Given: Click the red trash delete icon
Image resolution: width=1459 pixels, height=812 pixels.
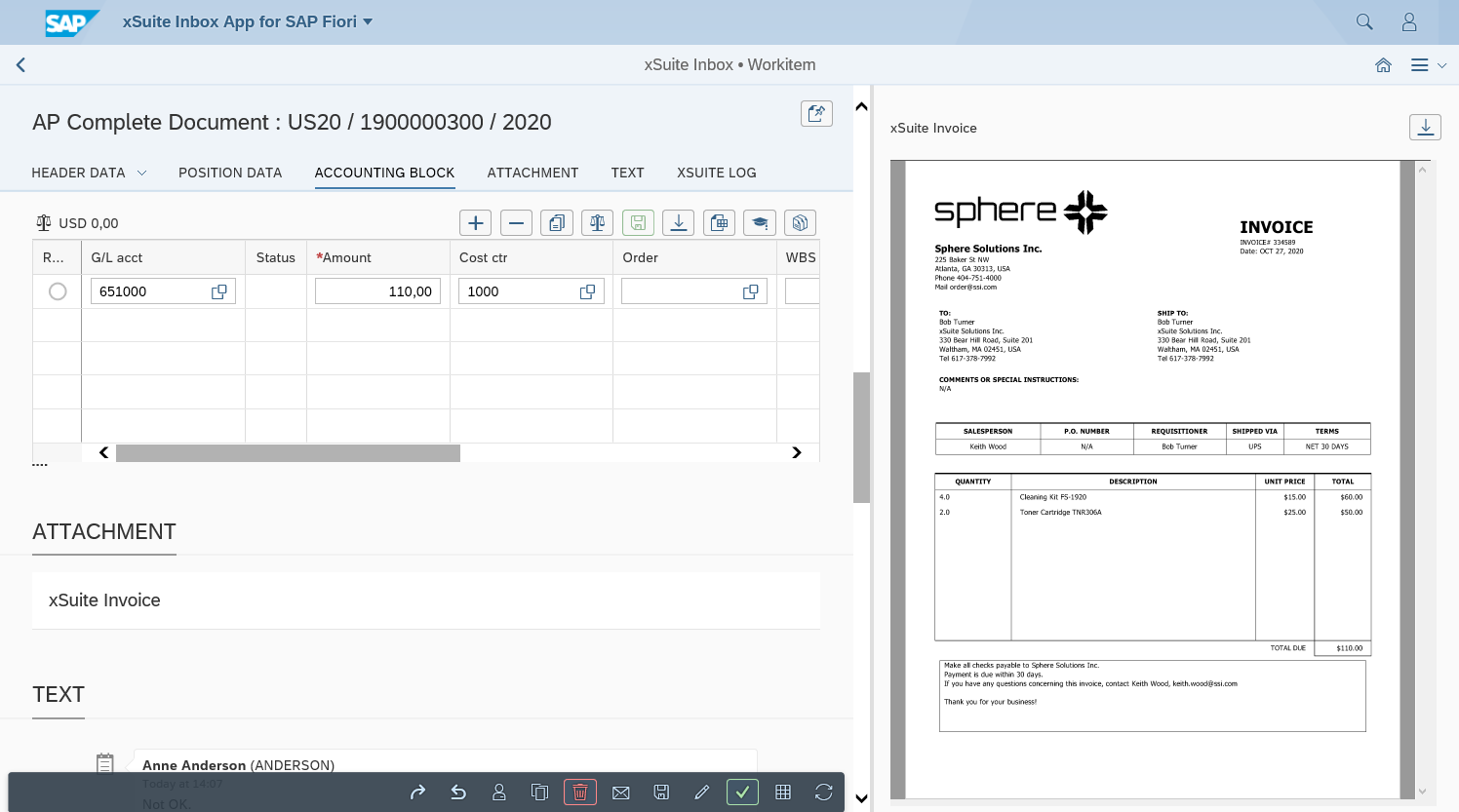Looking at the screenshot, I should point(579,793).
